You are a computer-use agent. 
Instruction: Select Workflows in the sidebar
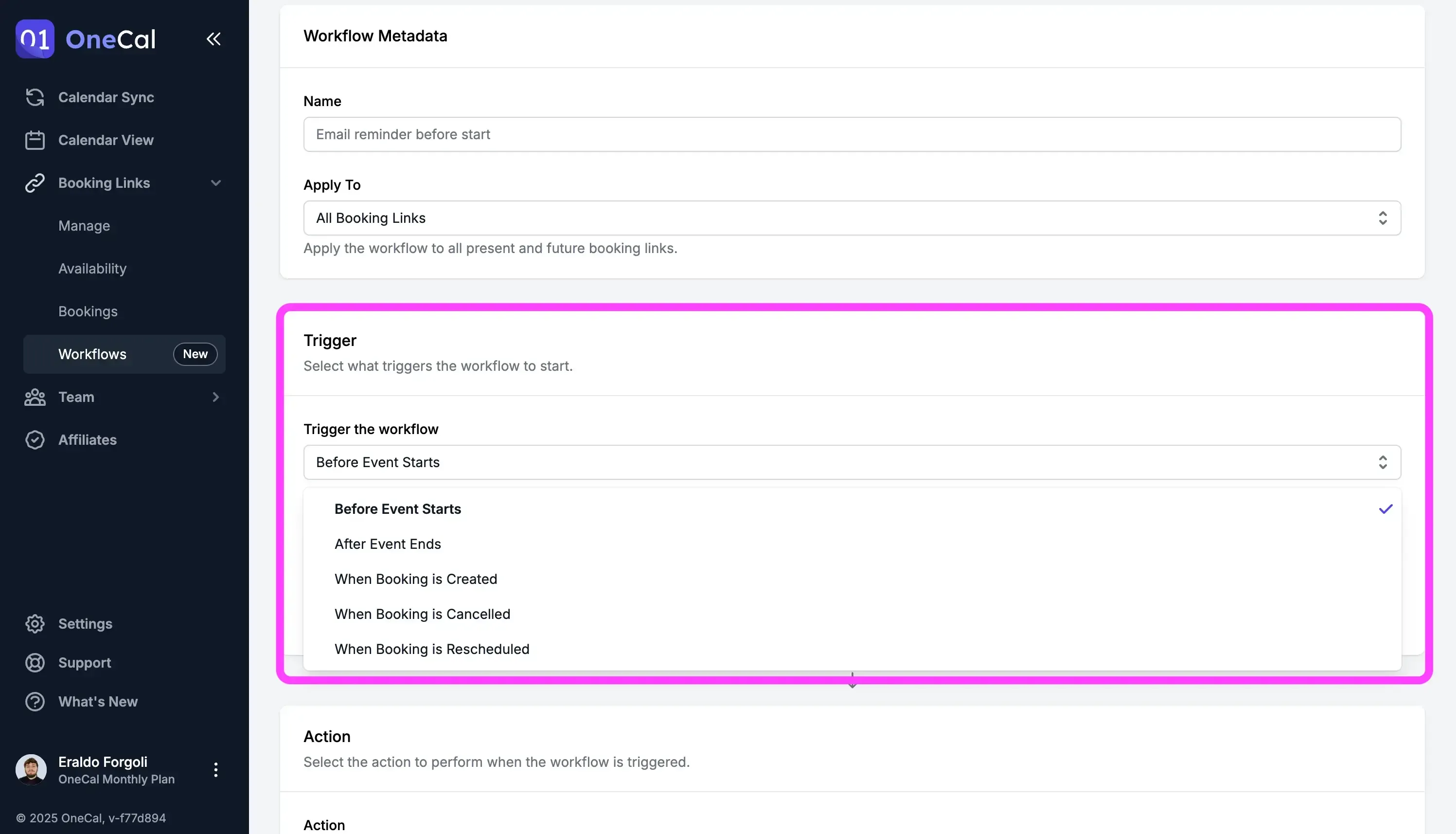click(x=92, y=353)
